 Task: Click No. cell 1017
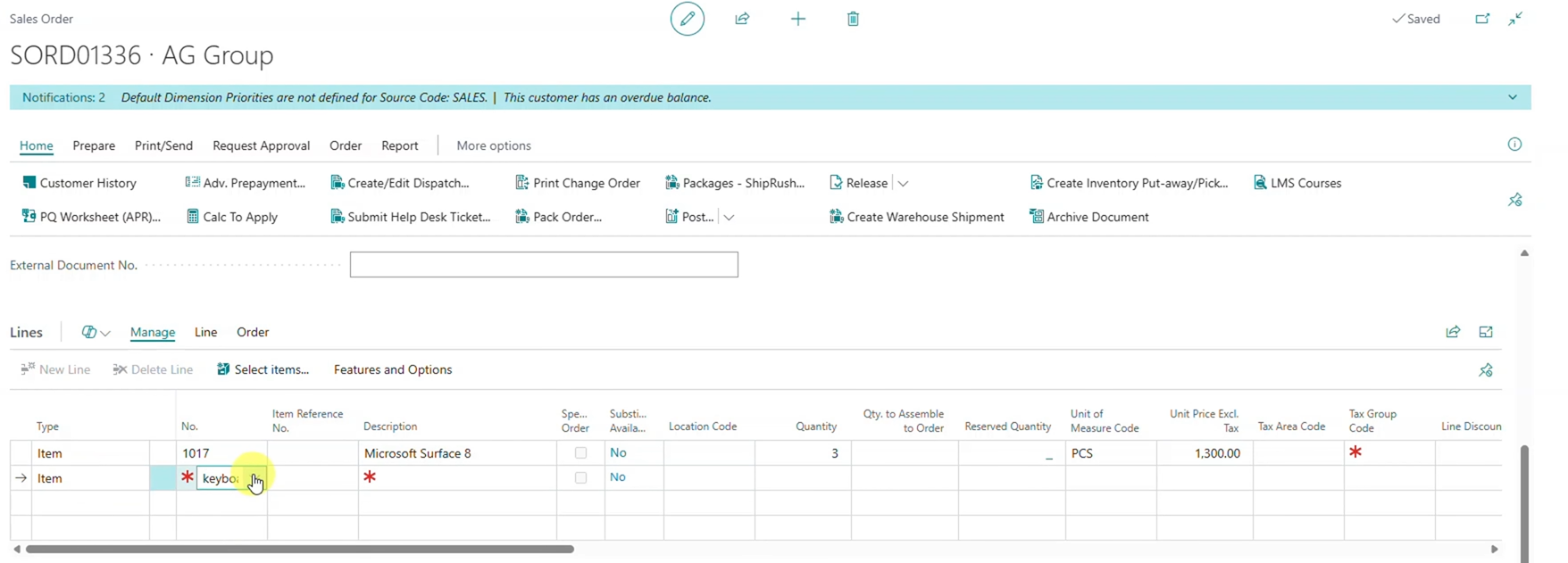coord(221,453)
